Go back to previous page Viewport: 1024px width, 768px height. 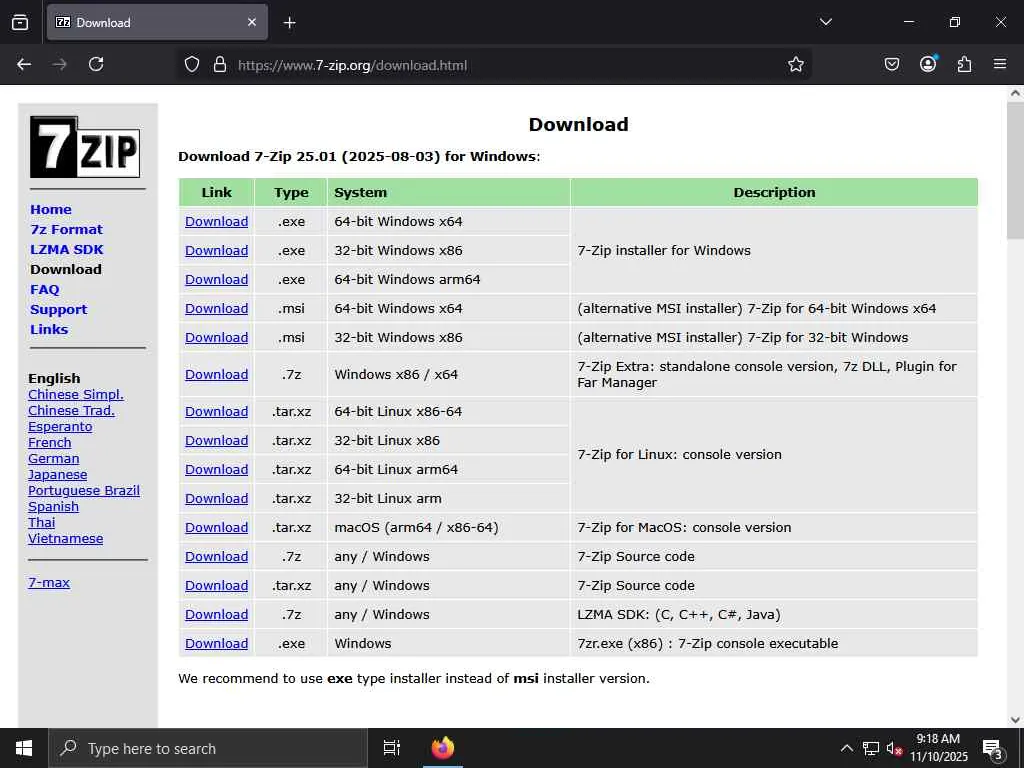pyautogui.click(x=24, y=64)
